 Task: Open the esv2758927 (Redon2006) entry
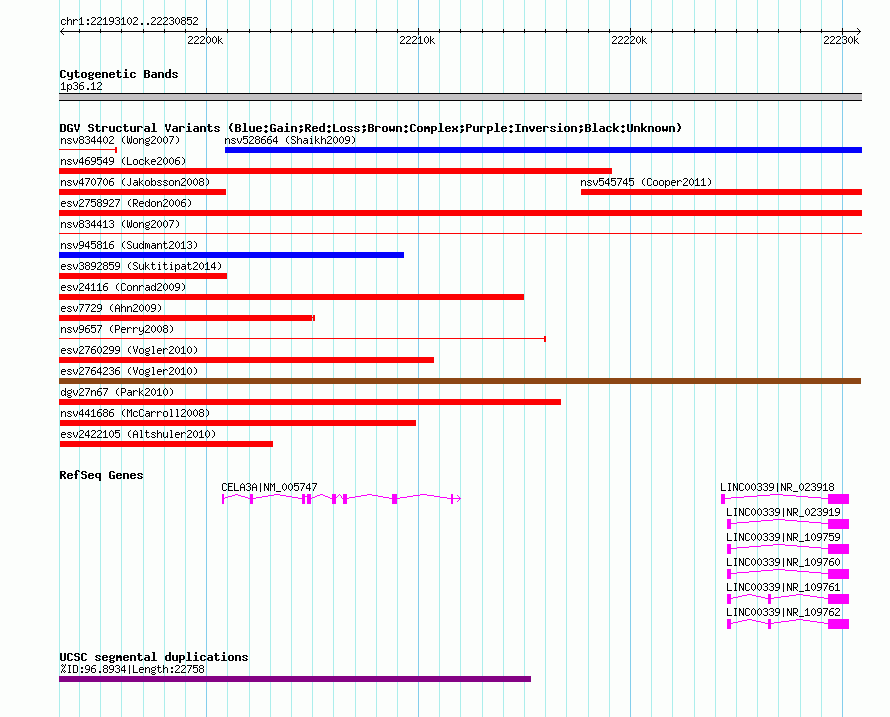[126, 203]
